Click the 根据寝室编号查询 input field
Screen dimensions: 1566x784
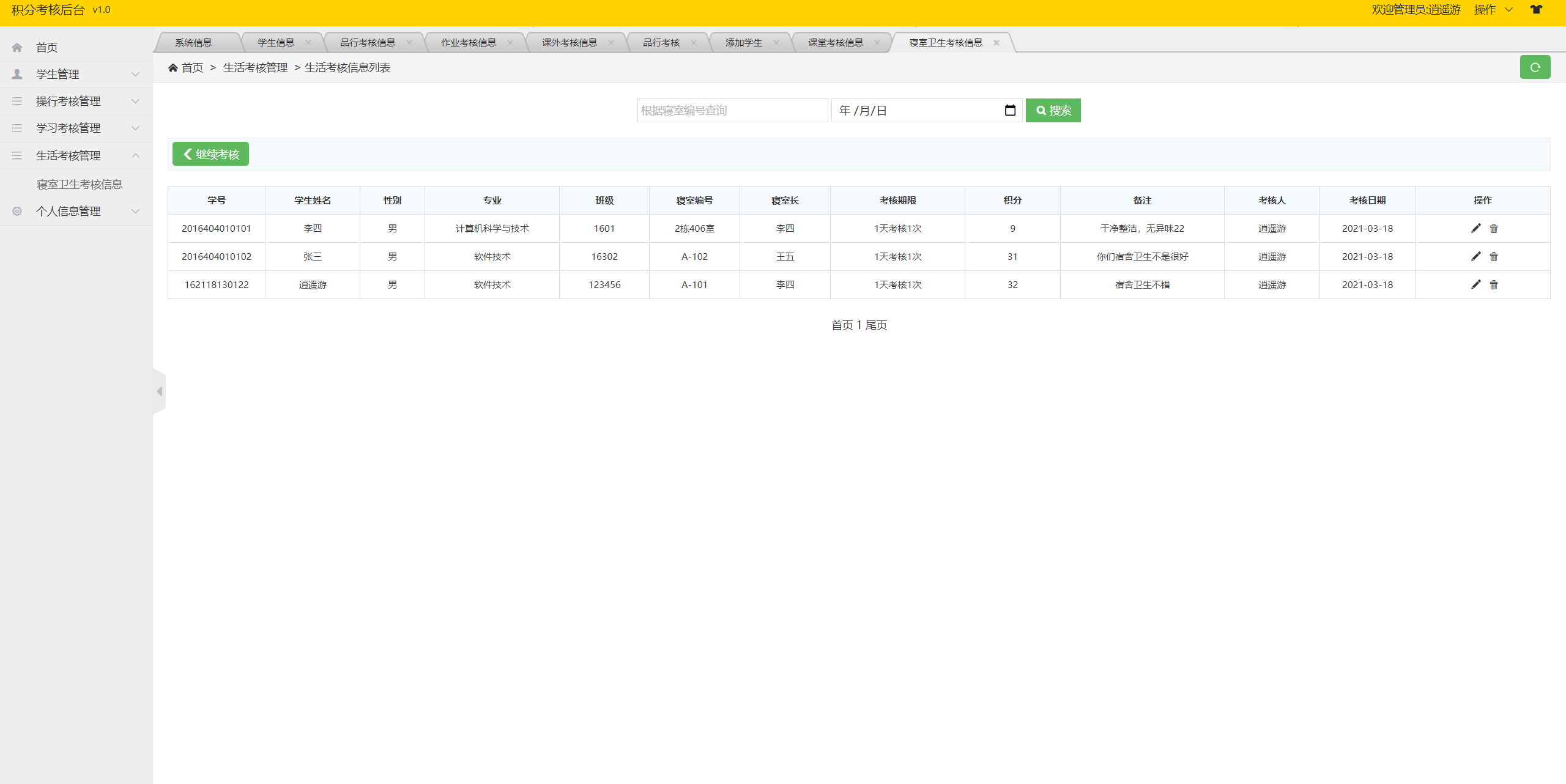tap(732, 110)
